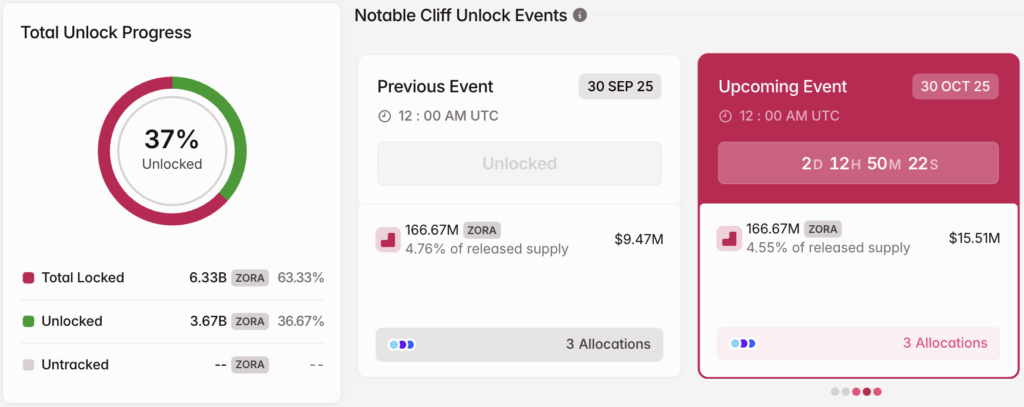Go to first carousel pagination dot

(x=835, y=392)
